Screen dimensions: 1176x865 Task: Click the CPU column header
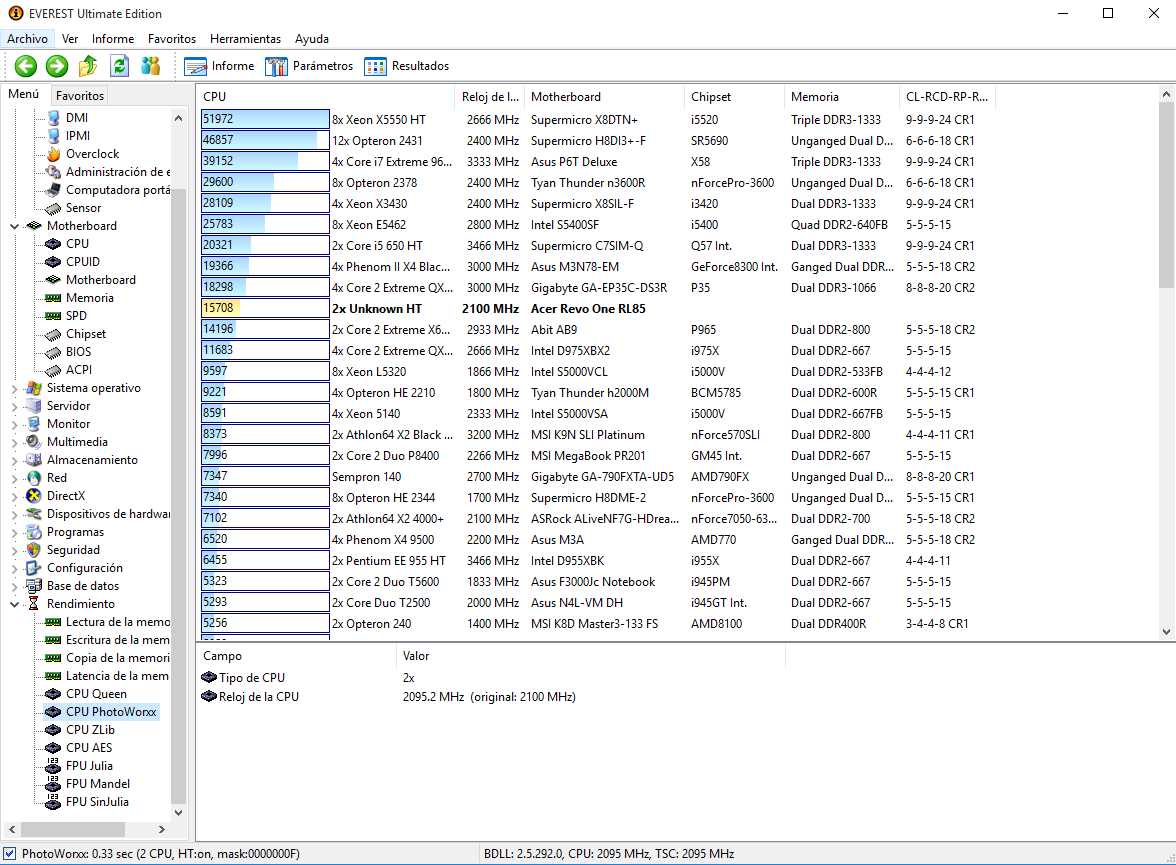click(x=326, y=97)
